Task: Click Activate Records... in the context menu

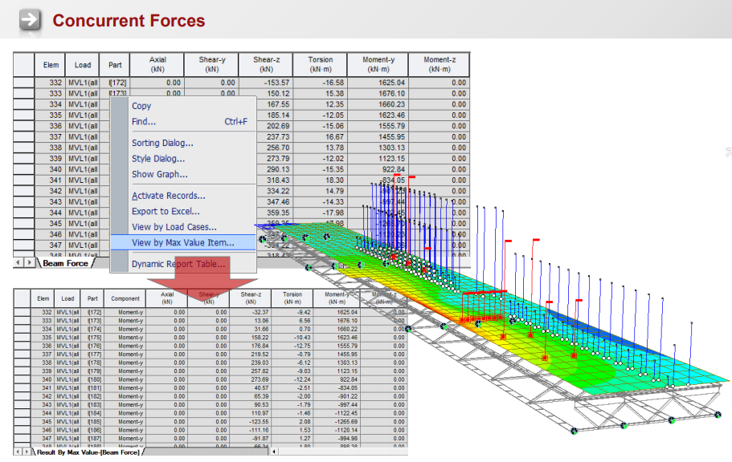Action: 168,196
